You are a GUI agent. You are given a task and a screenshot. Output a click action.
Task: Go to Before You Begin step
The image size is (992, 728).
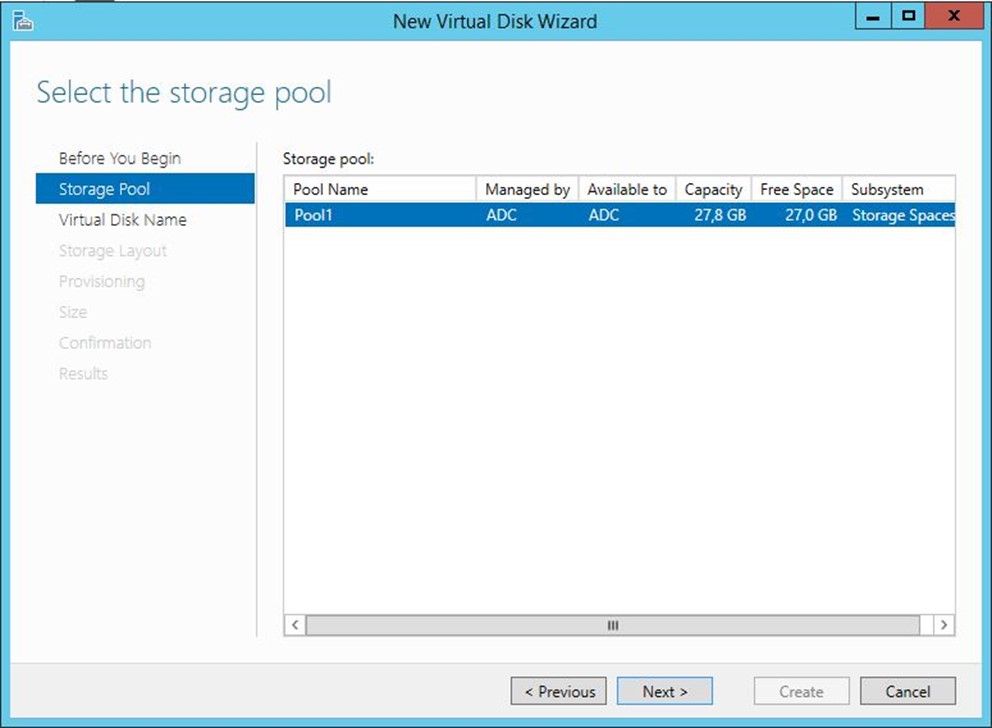coord(120,158)
